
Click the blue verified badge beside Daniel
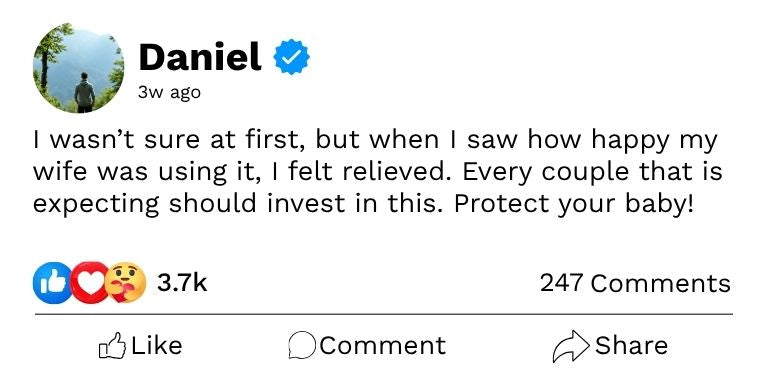coord(291,57)
